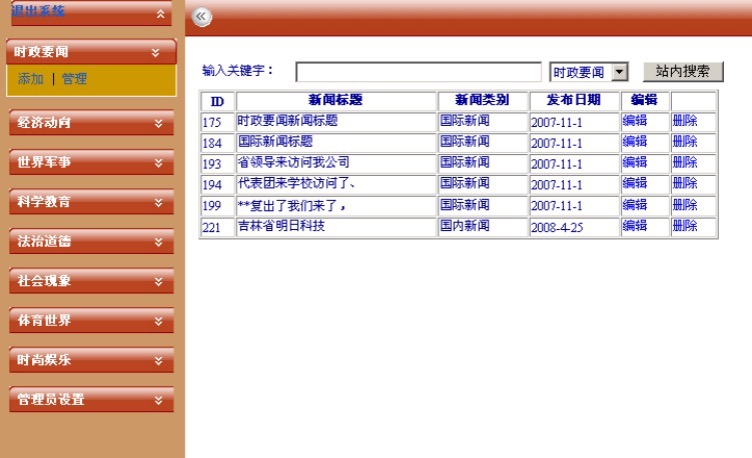Click ID cell 193

pos(212,164)
